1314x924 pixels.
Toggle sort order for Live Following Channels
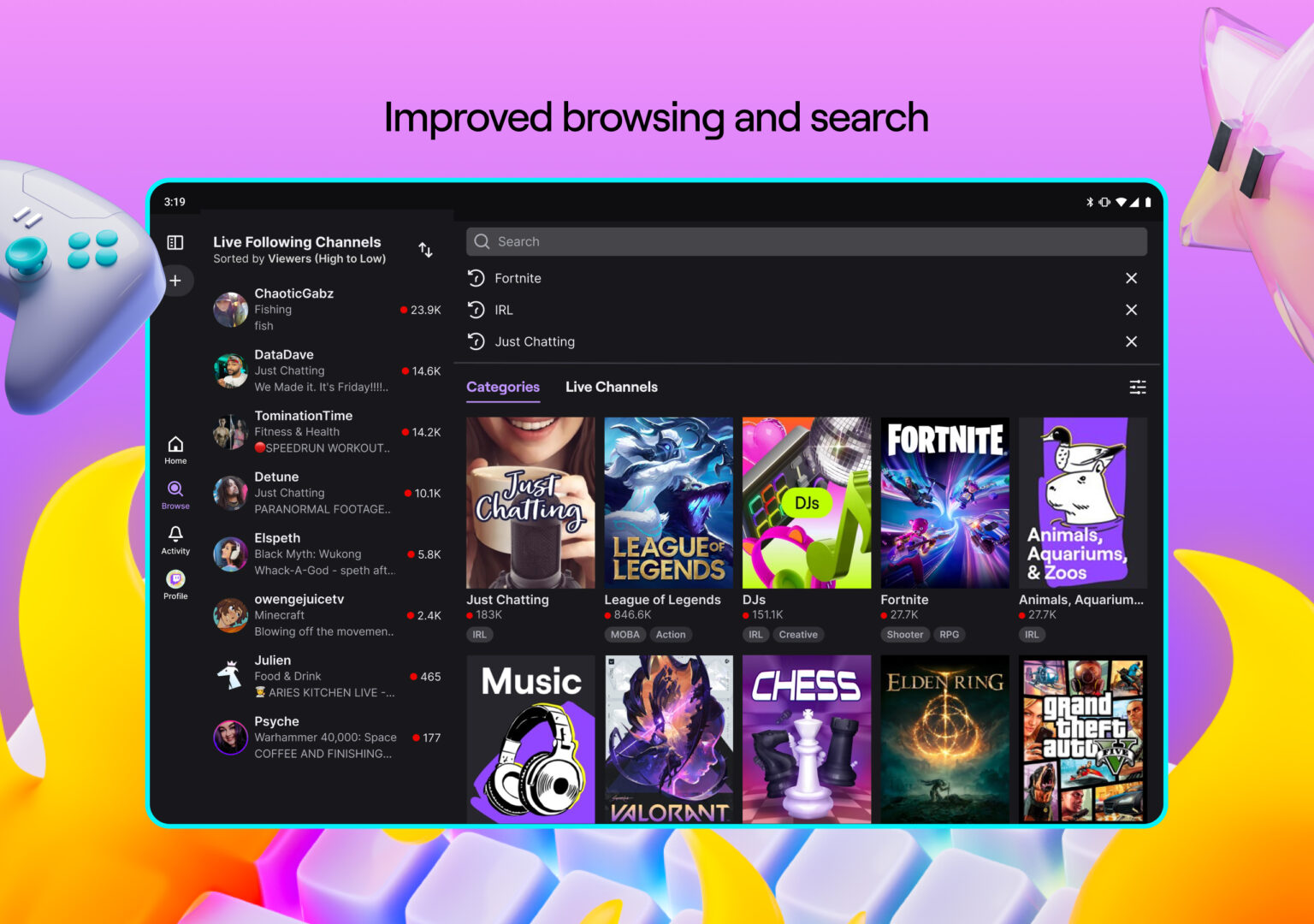(x=425, y=249)
